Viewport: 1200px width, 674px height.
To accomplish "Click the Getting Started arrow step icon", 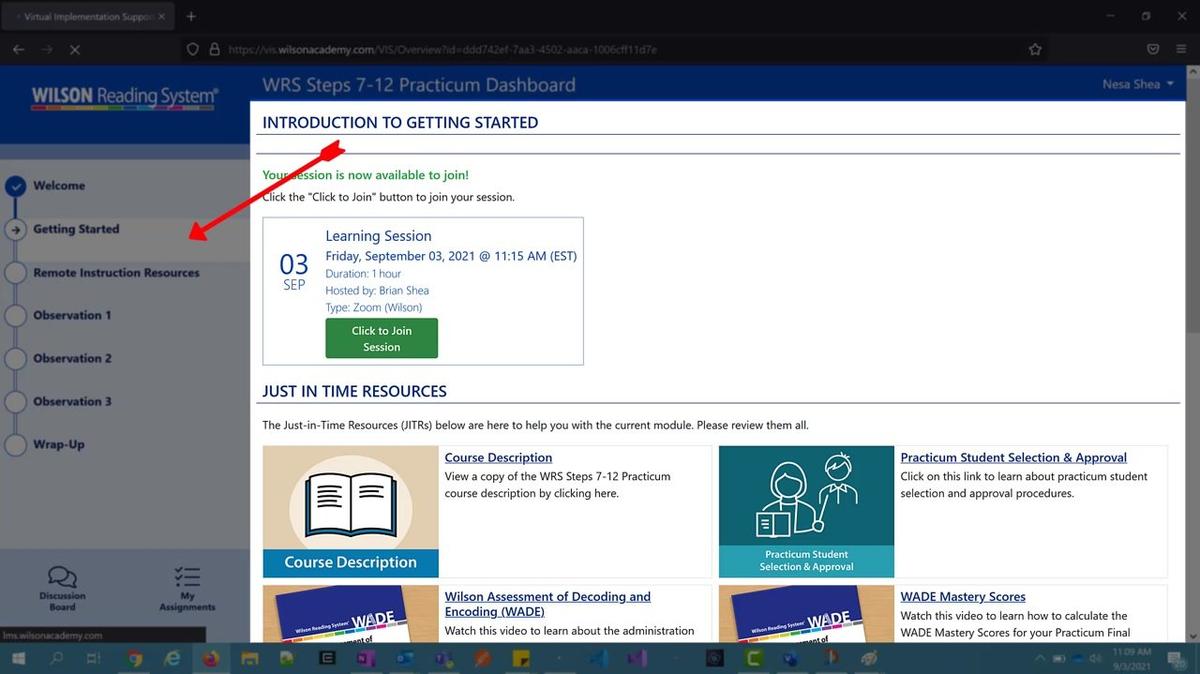I will pos(15,229).
